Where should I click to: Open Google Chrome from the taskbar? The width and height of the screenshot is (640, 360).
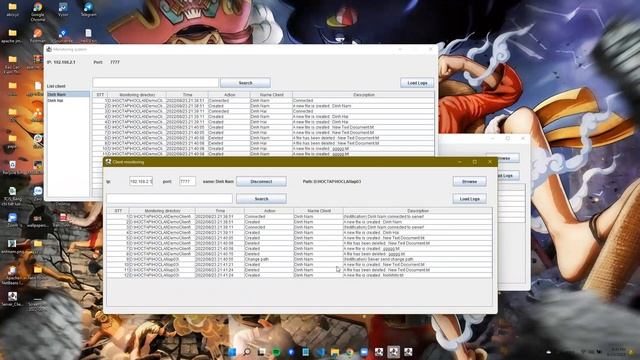350,352
